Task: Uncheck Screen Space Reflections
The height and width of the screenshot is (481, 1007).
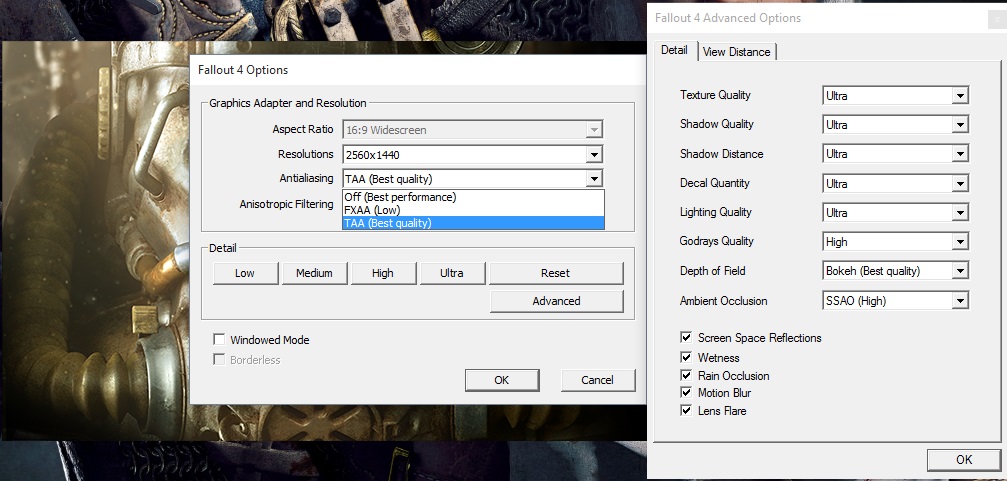Action: coord(686,338)
